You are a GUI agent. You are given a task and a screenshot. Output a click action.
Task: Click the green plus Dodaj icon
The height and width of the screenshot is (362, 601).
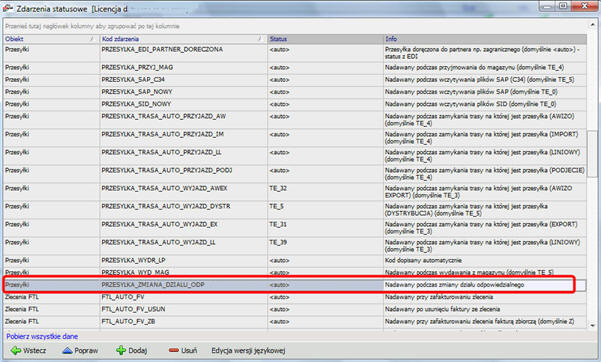click(x=121, y=350)
